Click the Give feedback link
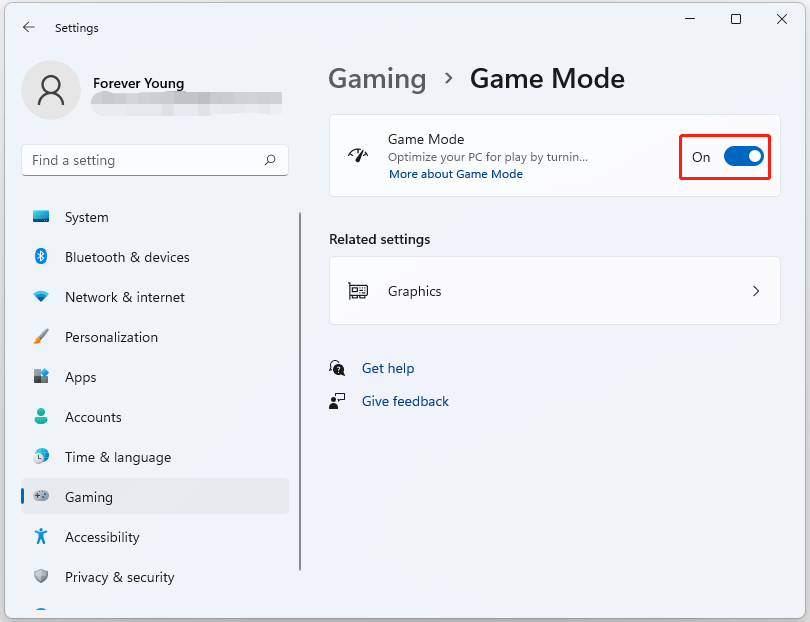The width and height of the screenshot is (810, 622). coord(404,401)
